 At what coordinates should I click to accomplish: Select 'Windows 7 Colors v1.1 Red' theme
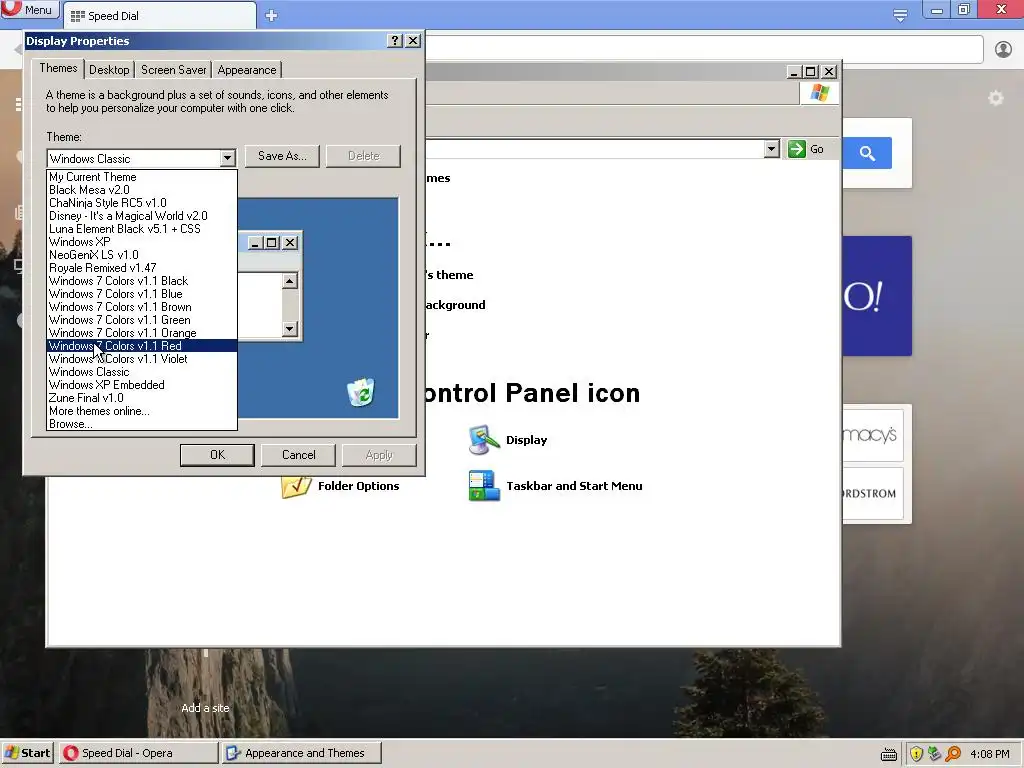click(x=142, y=345)
